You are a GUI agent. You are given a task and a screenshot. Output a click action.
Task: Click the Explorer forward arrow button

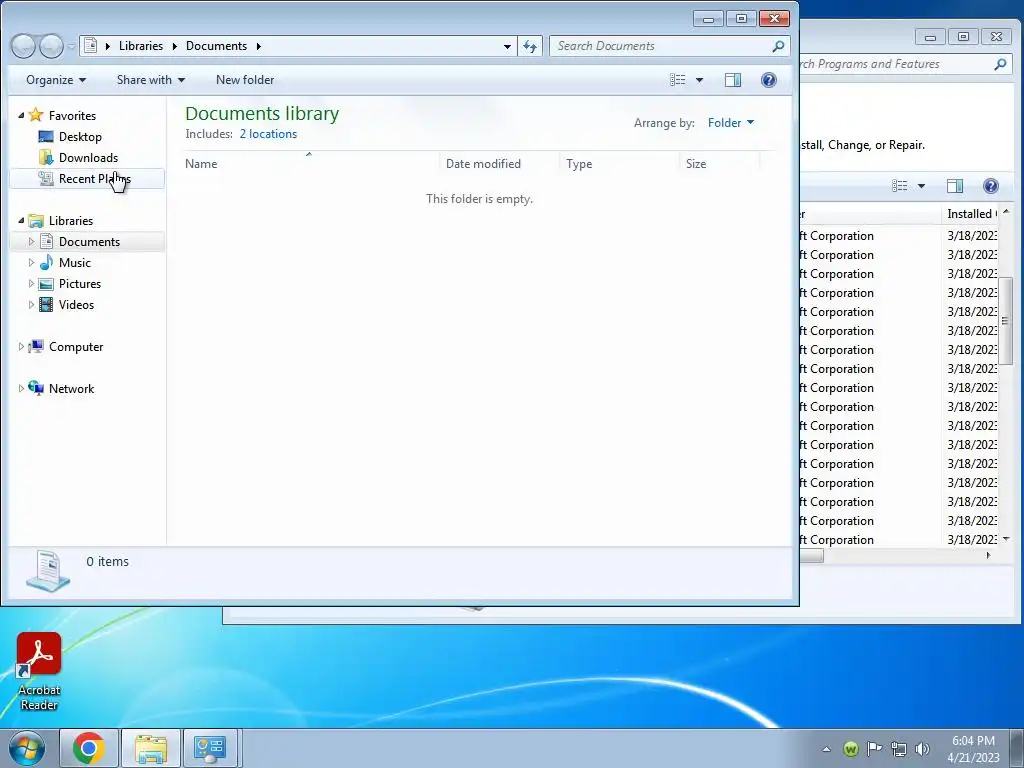tap(52, 46)
